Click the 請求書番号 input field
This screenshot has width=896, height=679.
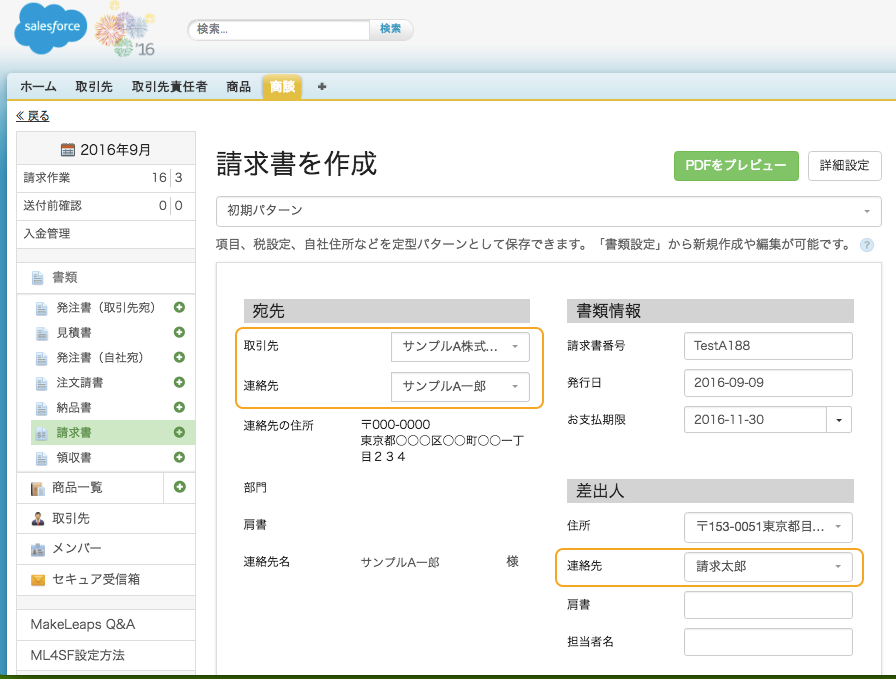click(x=767, y=346)
